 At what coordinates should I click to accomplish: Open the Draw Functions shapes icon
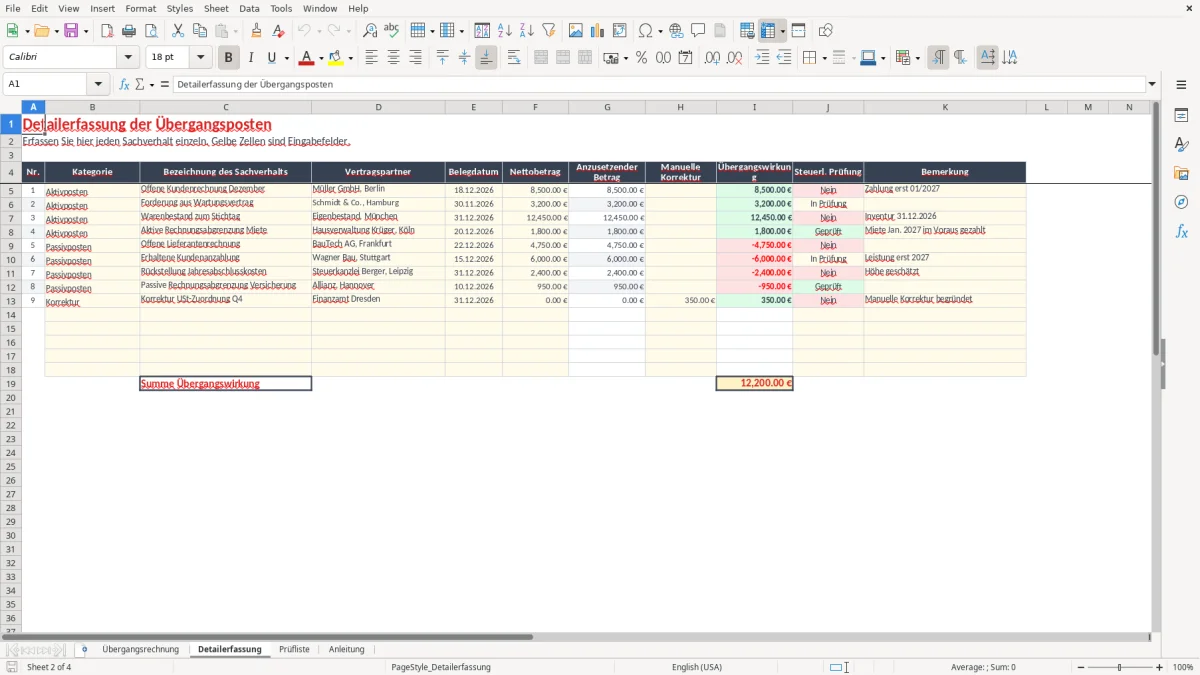tap(825, 31)
